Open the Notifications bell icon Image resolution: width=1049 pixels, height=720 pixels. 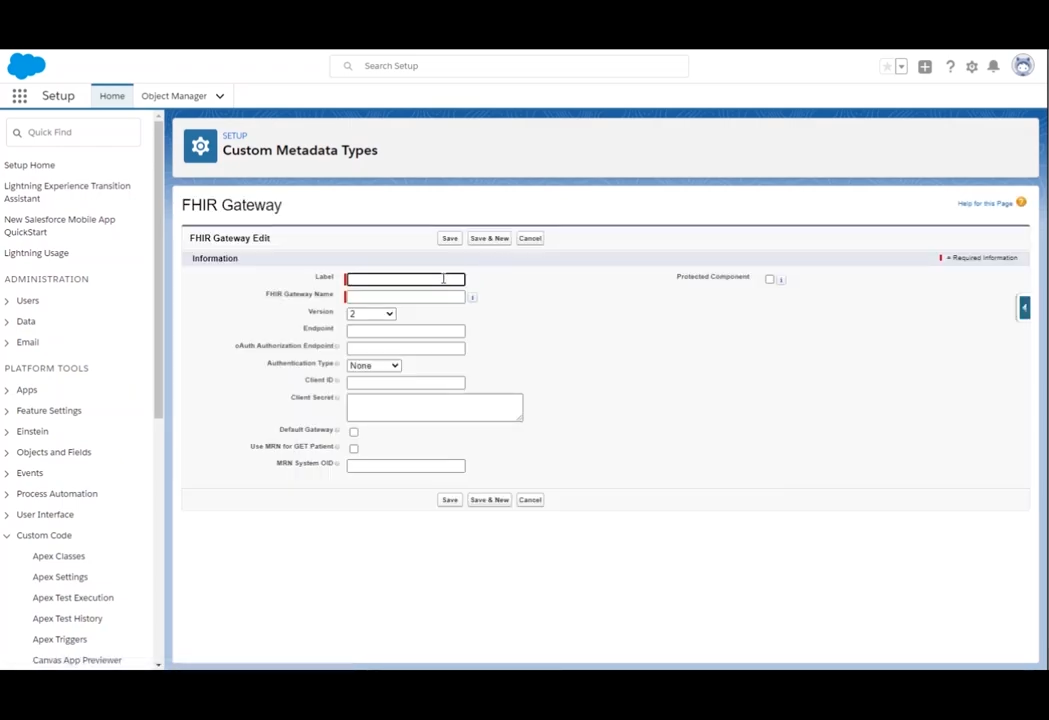click(993, 66)
